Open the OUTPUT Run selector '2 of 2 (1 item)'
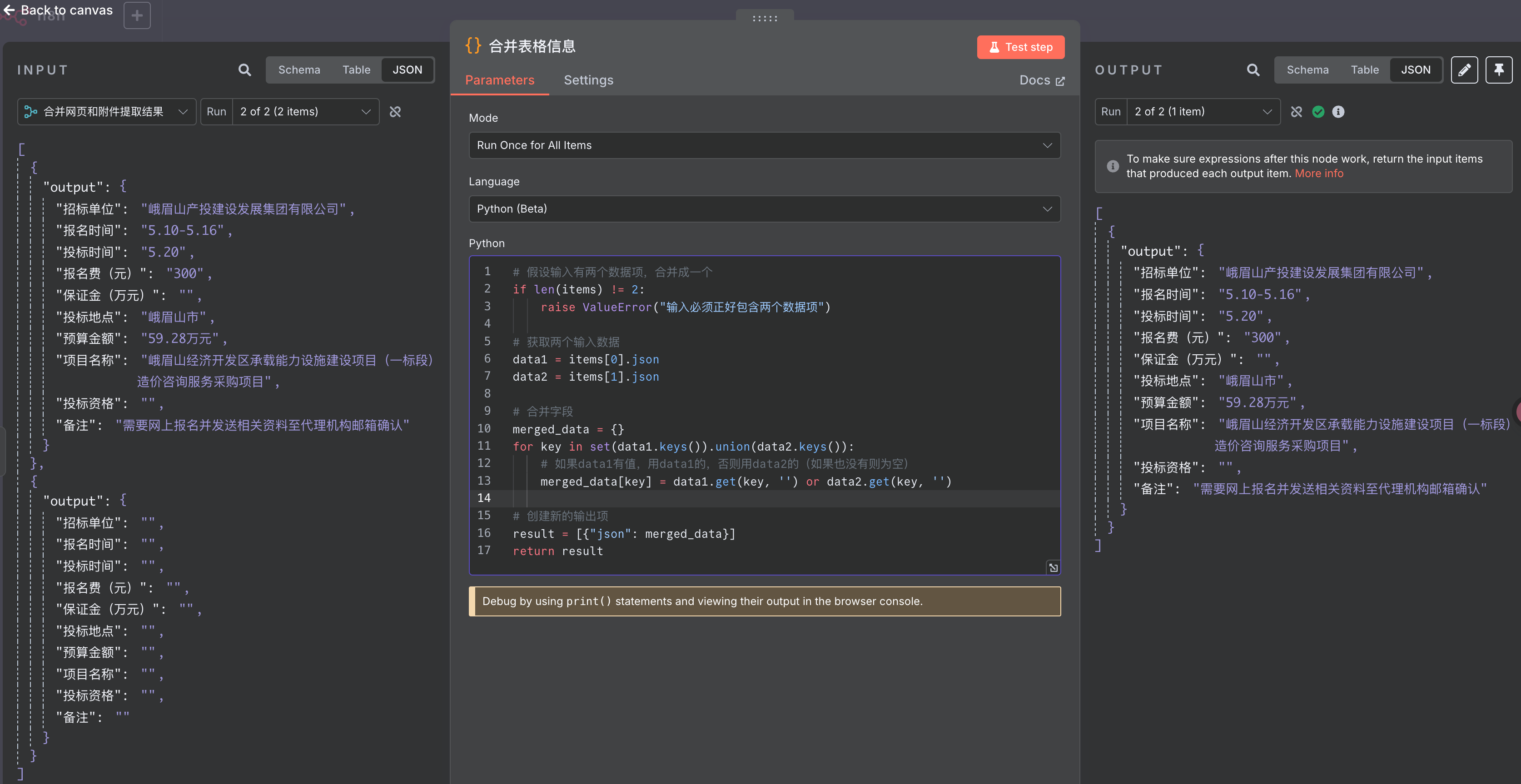This screenshot has height=784, width=1521. (x=1204, y=112)
